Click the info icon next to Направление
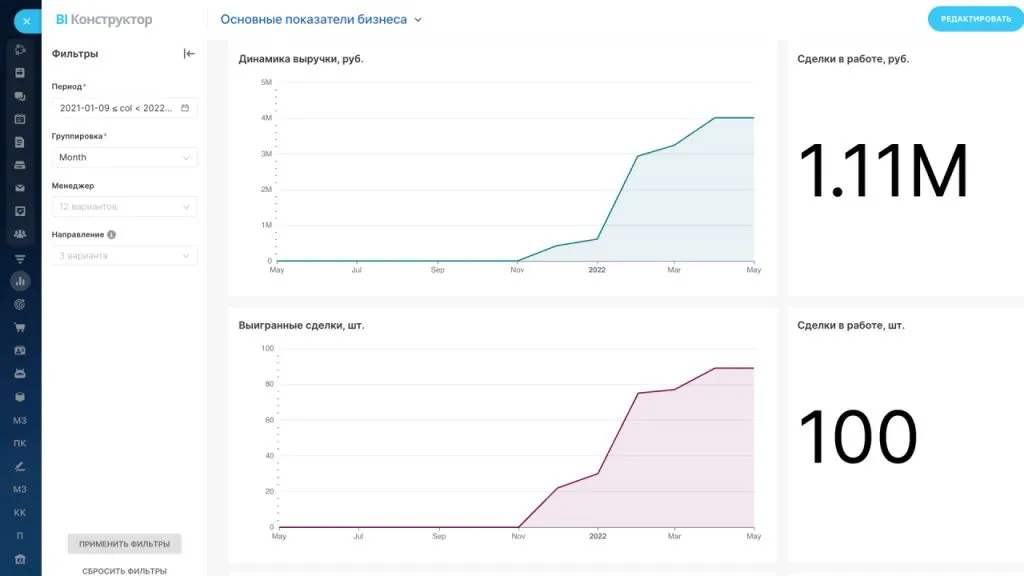Screen dimensions: 1024x576 pyautogui.click(x=111, y=235)
